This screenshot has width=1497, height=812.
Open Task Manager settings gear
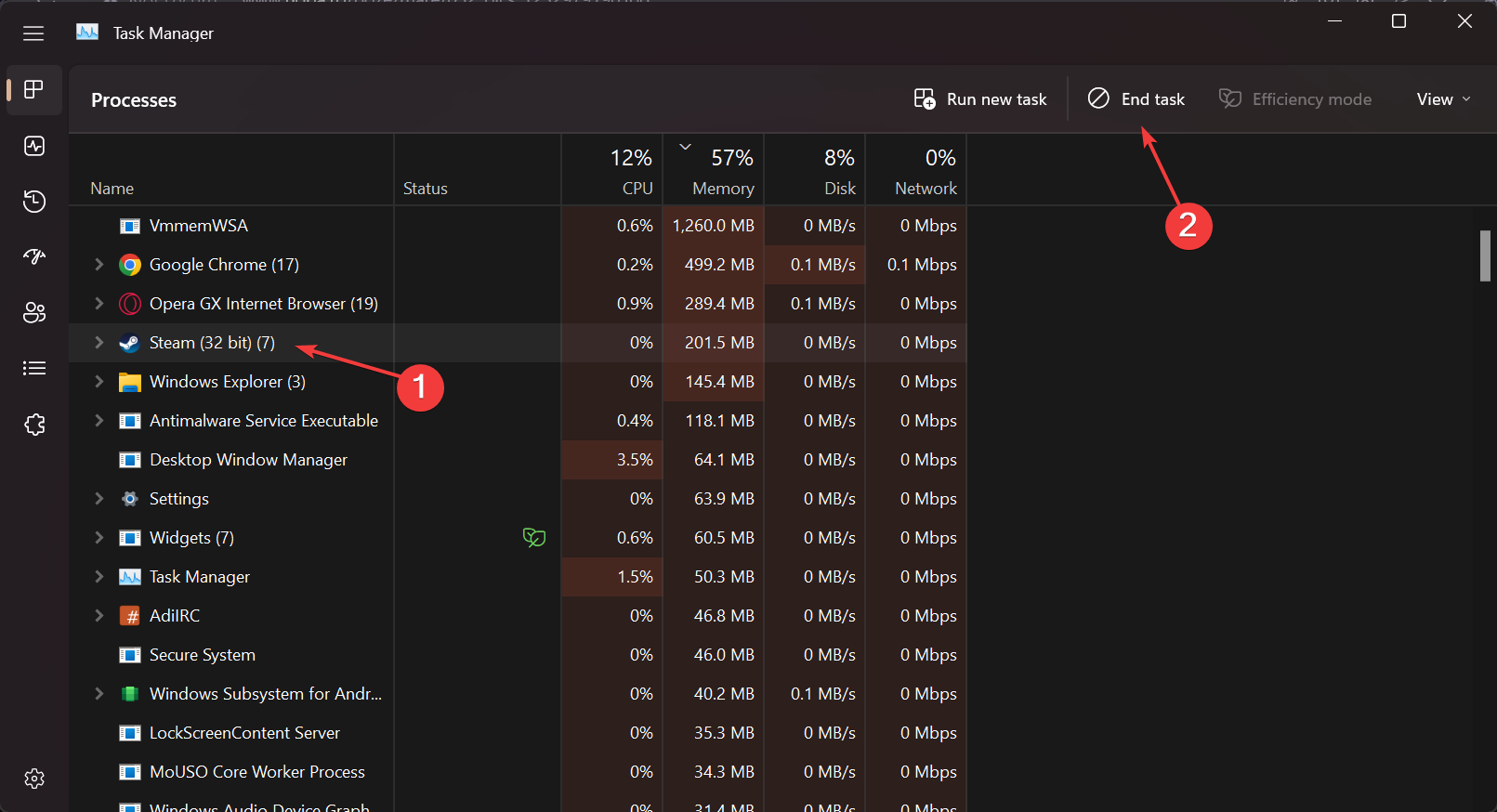[34, 779]
